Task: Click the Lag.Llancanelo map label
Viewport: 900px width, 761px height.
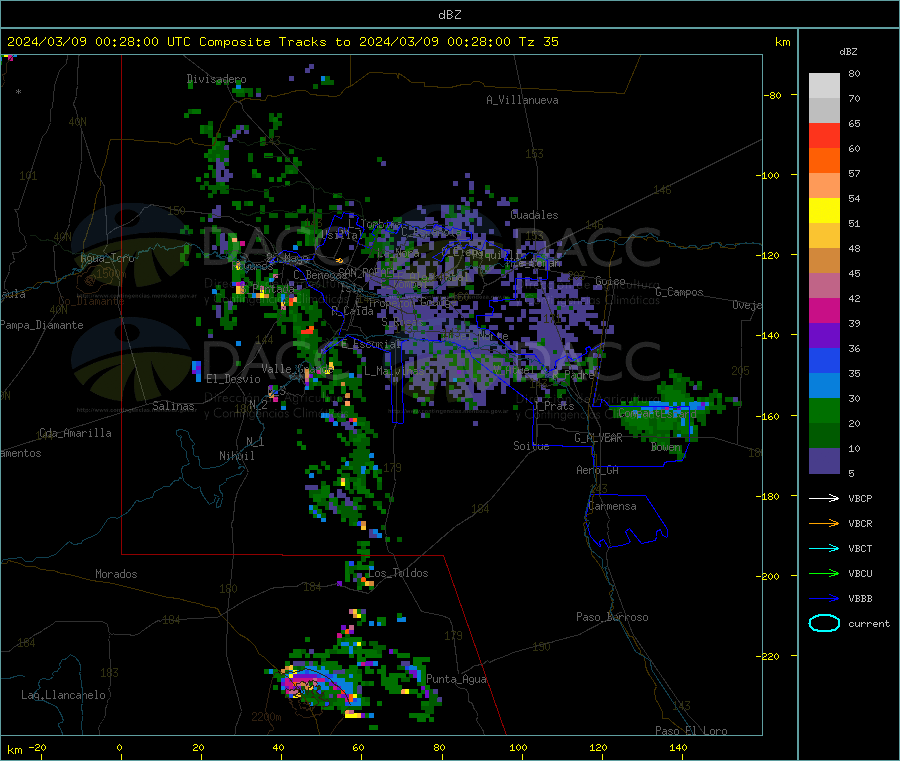Action: tap(64, 695)
